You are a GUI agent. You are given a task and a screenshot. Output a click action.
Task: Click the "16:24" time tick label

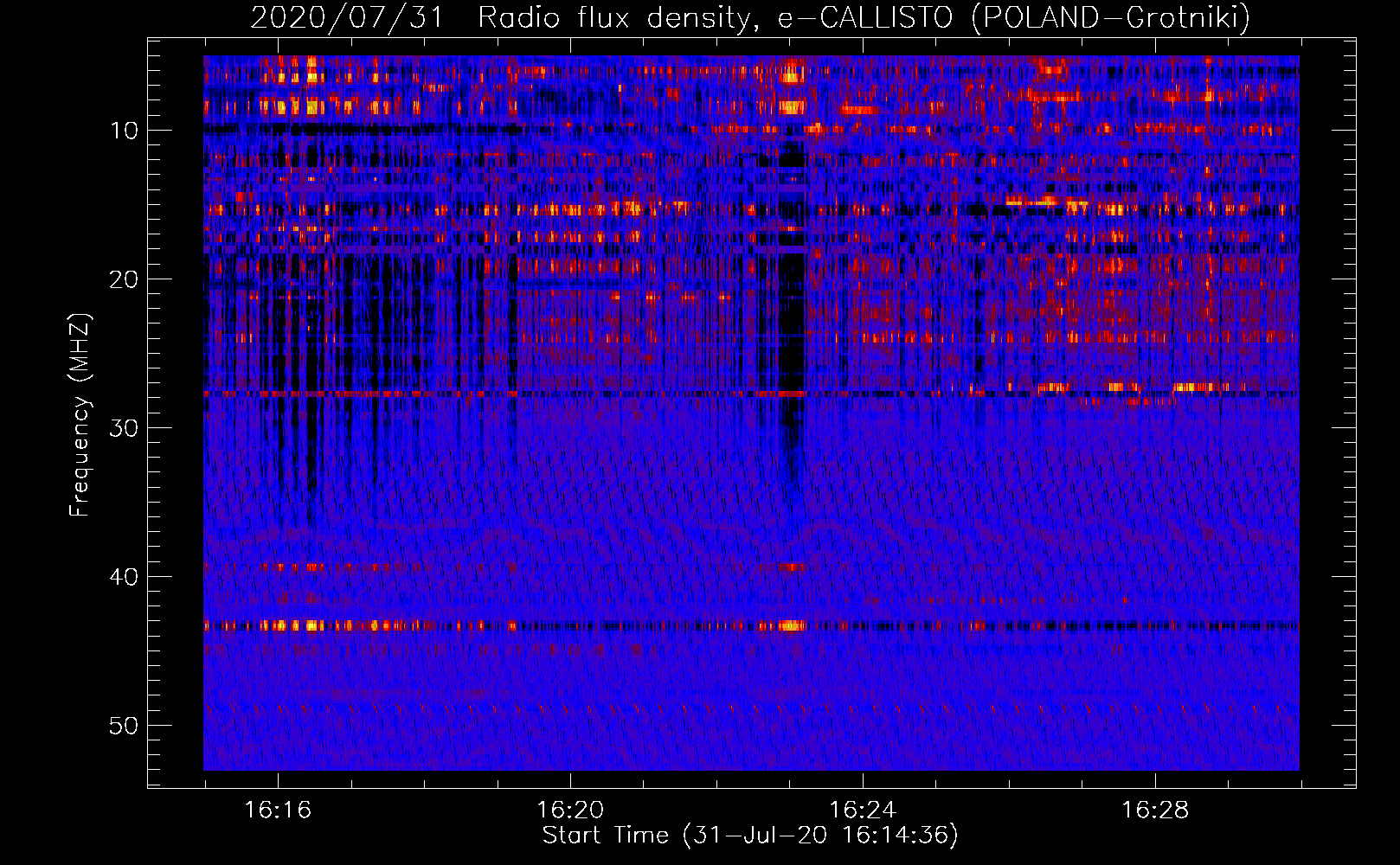coord(863,810)
